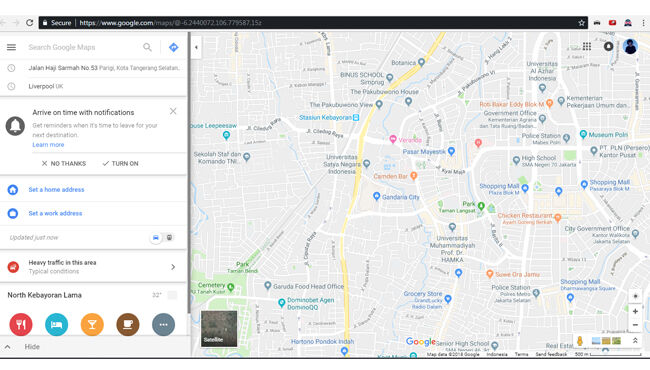
Task: Click the red browser extension icon
Action: point(612,23)
